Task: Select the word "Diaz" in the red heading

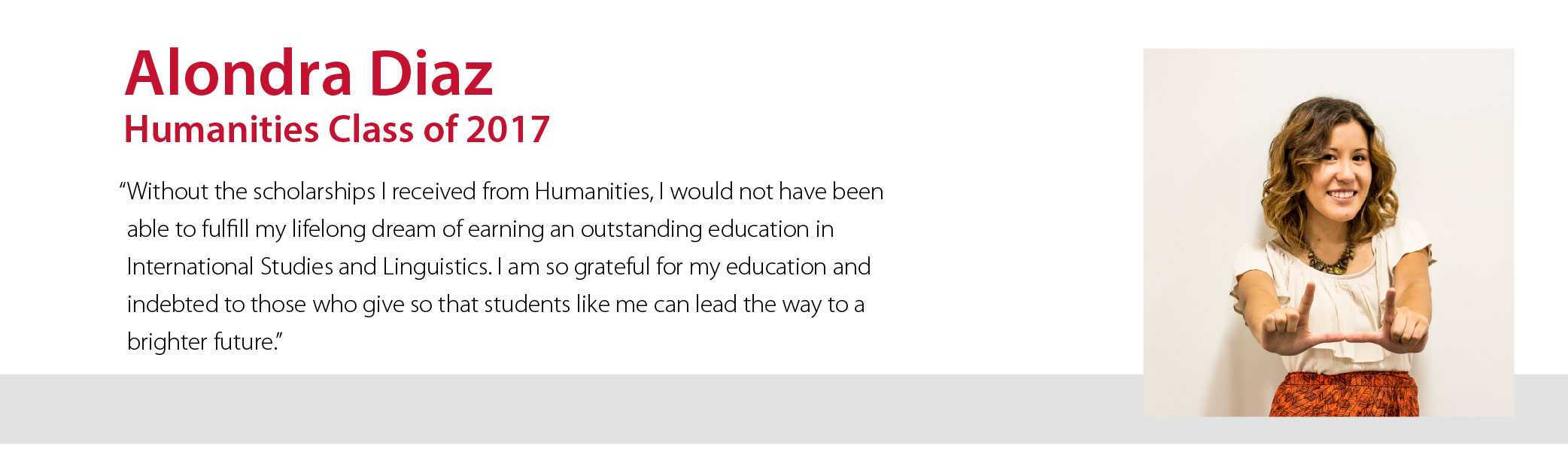Action: click(x=430, y=74)
